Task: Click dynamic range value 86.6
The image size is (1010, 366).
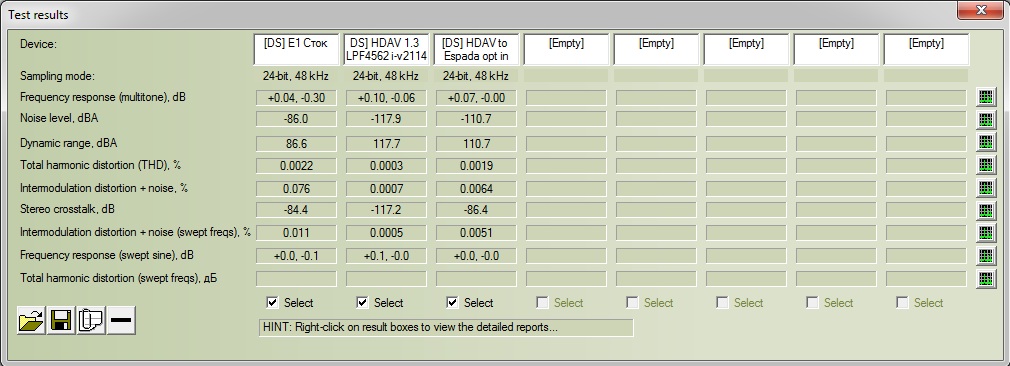Action: 296,144
